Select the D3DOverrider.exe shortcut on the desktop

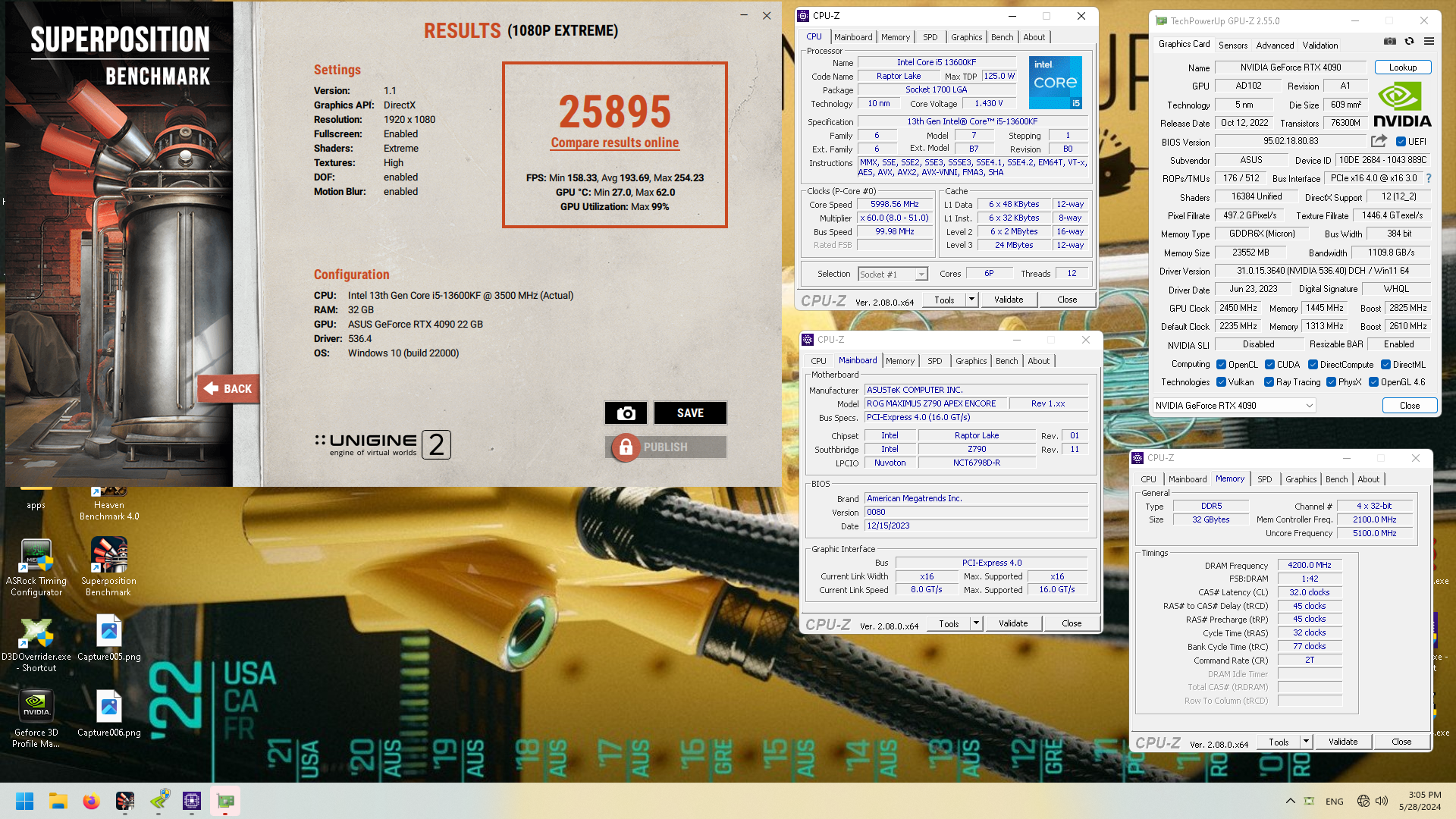tap(36, 645)
